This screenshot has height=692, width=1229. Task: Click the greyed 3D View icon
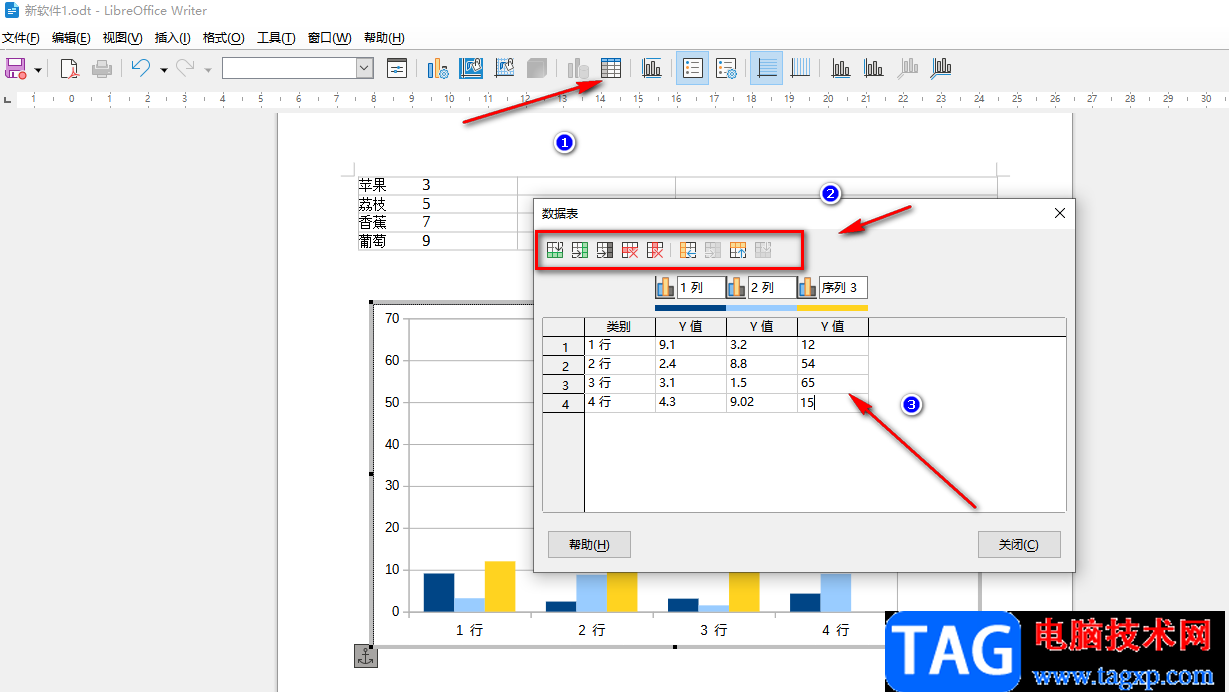coord(537,69)
